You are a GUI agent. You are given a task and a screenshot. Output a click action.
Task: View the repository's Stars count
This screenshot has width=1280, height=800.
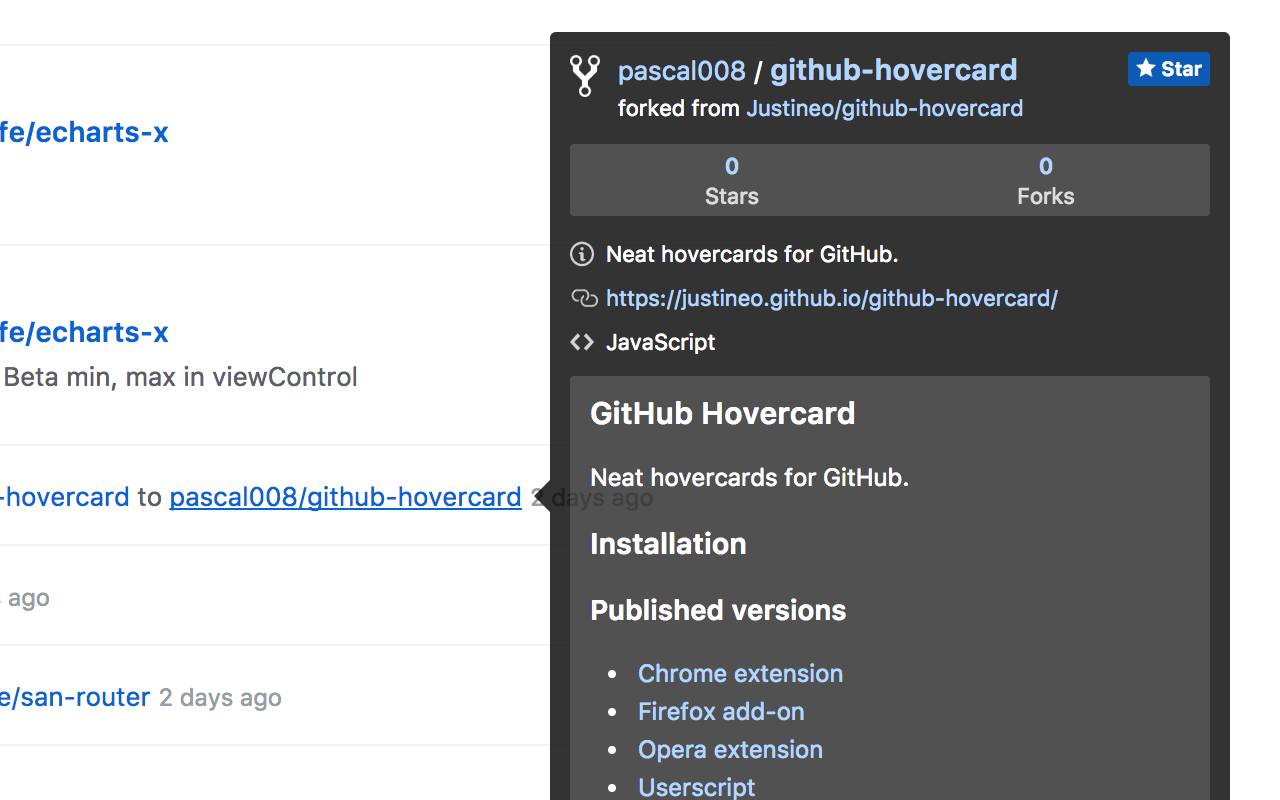point(731,180)
